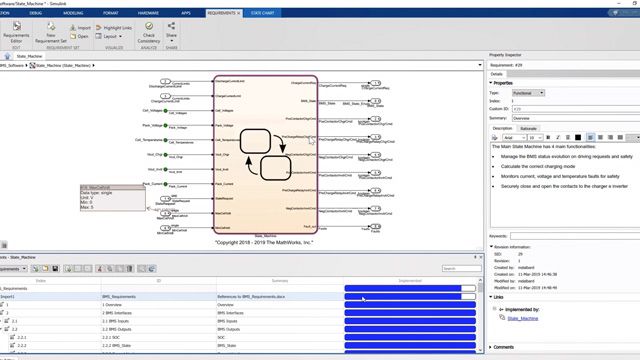Switch to the MODELING ribbon tab
The width and height of the screenshot is (640, 360).
[x=73, y=13]
